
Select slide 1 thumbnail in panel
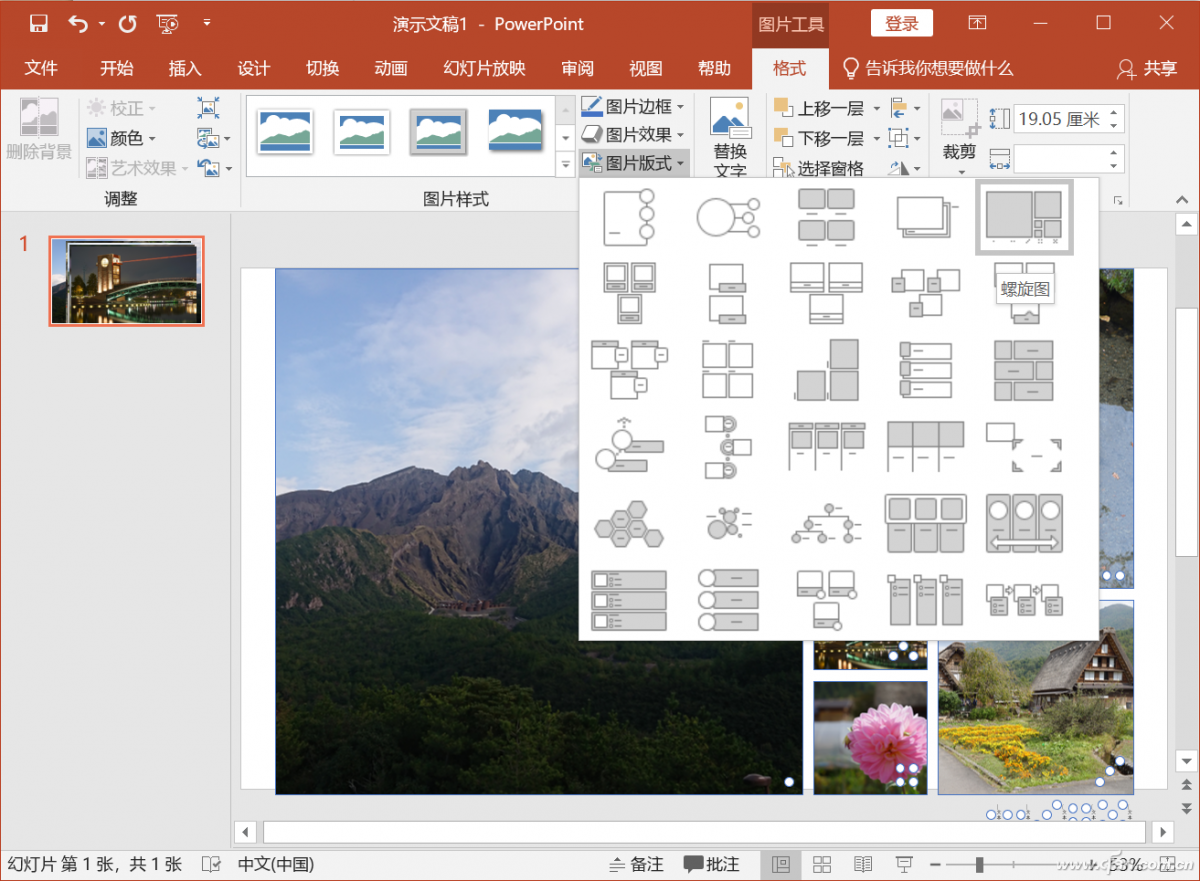point(126,281)
